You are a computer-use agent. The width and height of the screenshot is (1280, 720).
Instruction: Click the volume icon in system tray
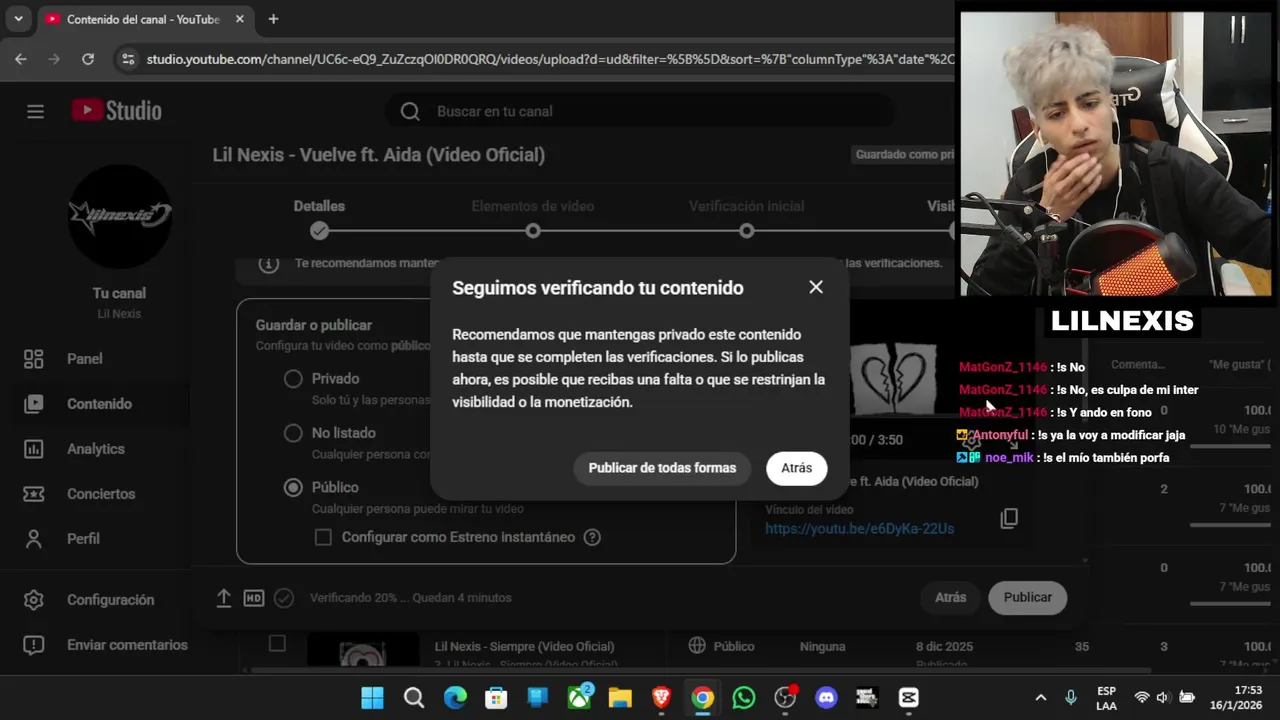point(1163,697)
